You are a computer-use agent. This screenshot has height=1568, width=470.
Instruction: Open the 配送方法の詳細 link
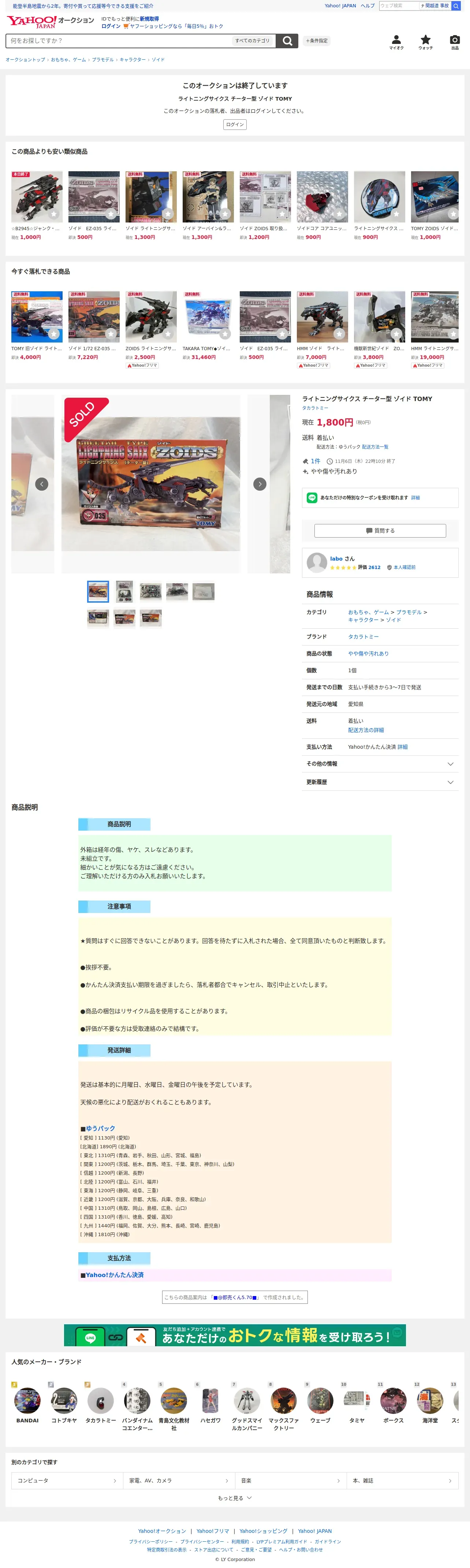coord(366,730)
